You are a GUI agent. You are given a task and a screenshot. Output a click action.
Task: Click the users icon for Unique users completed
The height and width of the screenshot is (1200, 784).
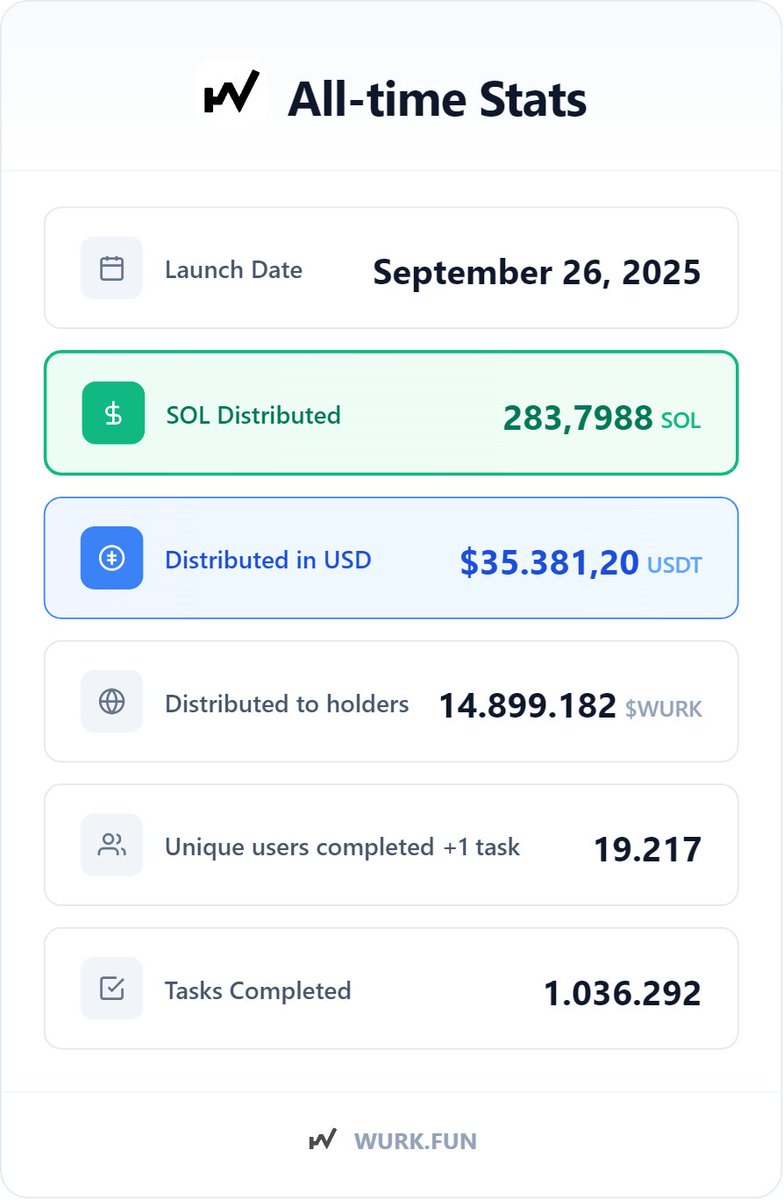112,845
